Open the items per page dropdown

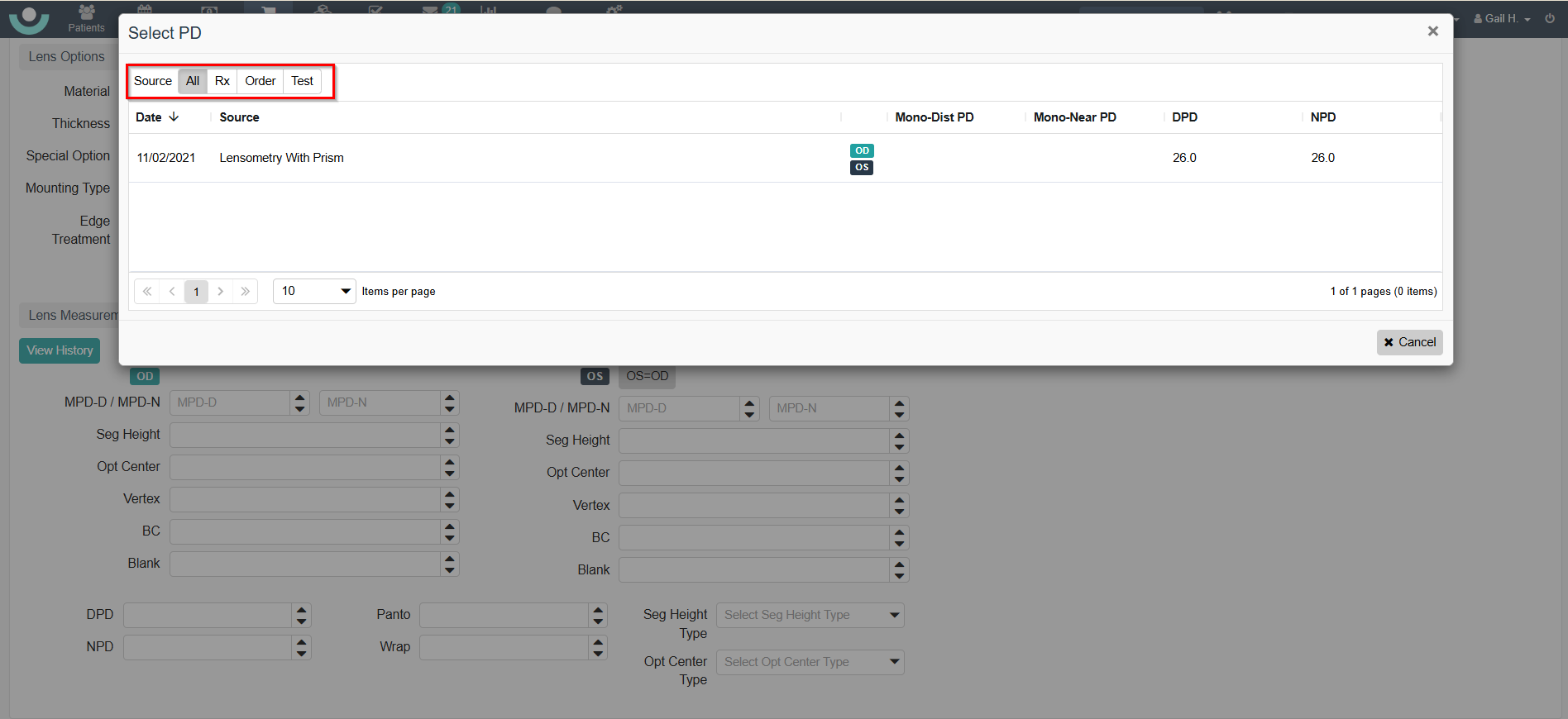[314, 291]
